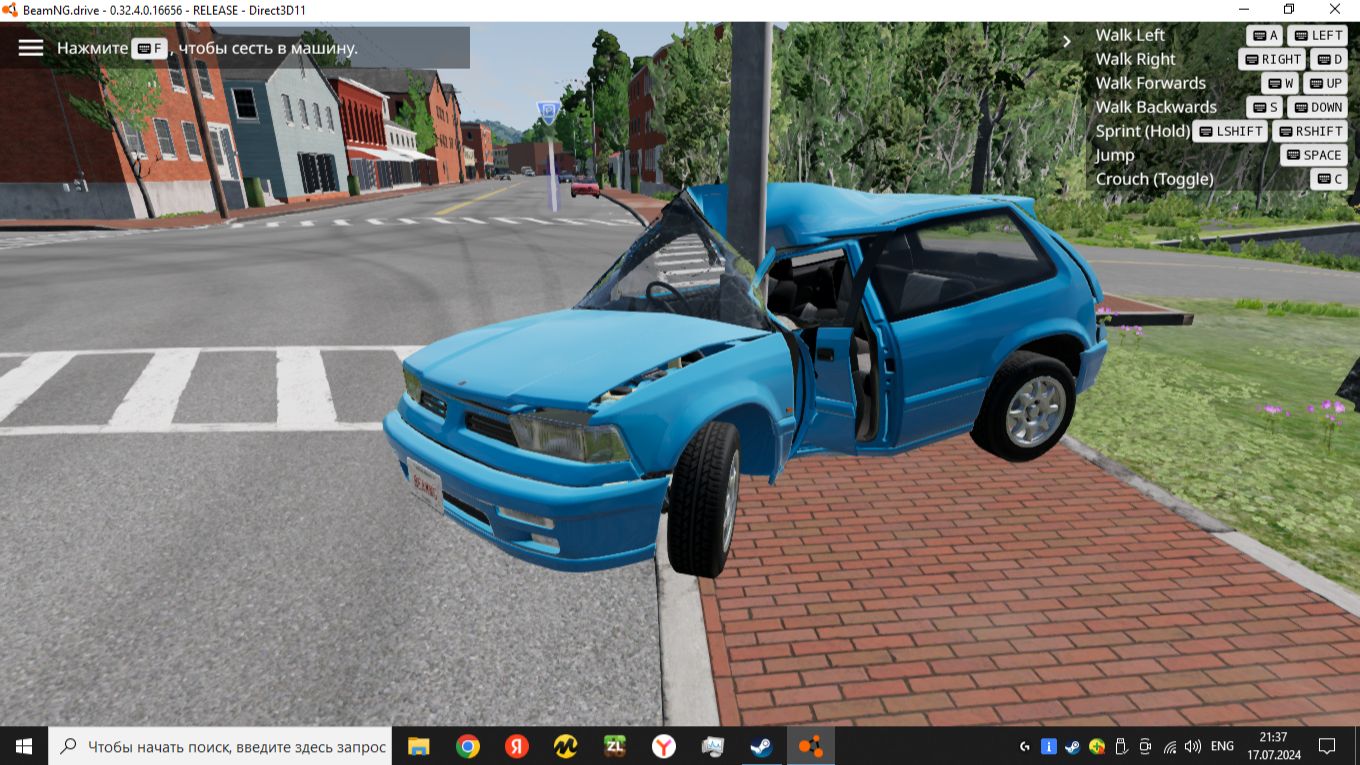Click the F key badge in hint
This screenshot has height=765, width=1360.
coord(149,47)
